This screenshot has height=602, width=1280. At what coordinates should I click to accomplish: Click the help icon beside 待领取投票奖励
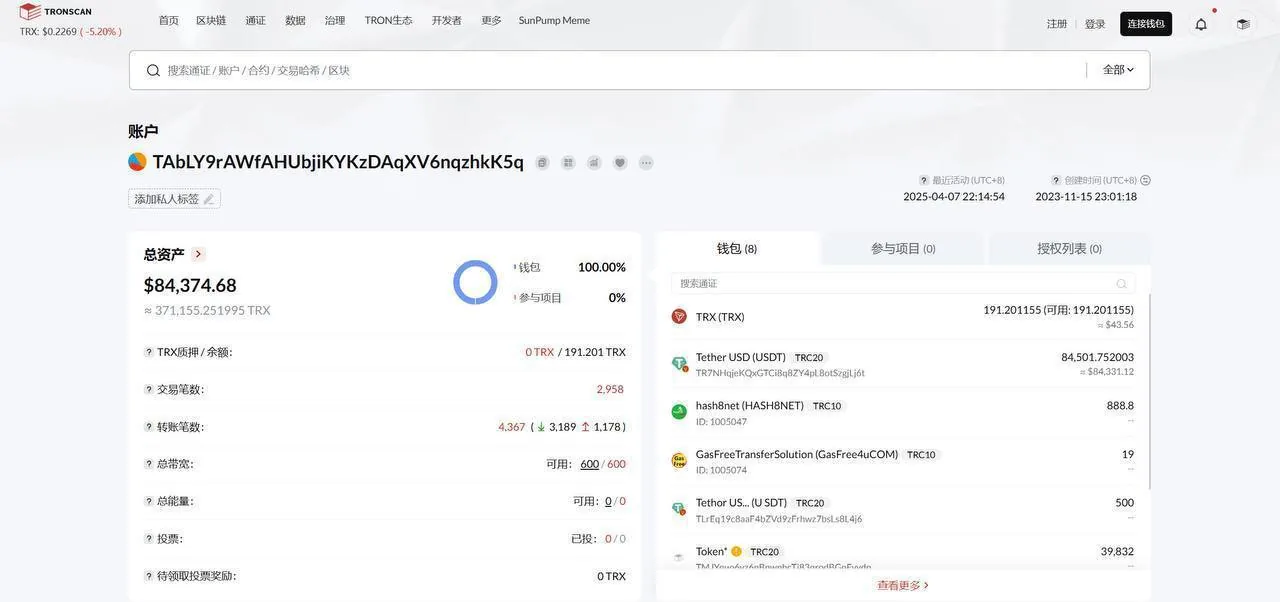pos(149,576)
